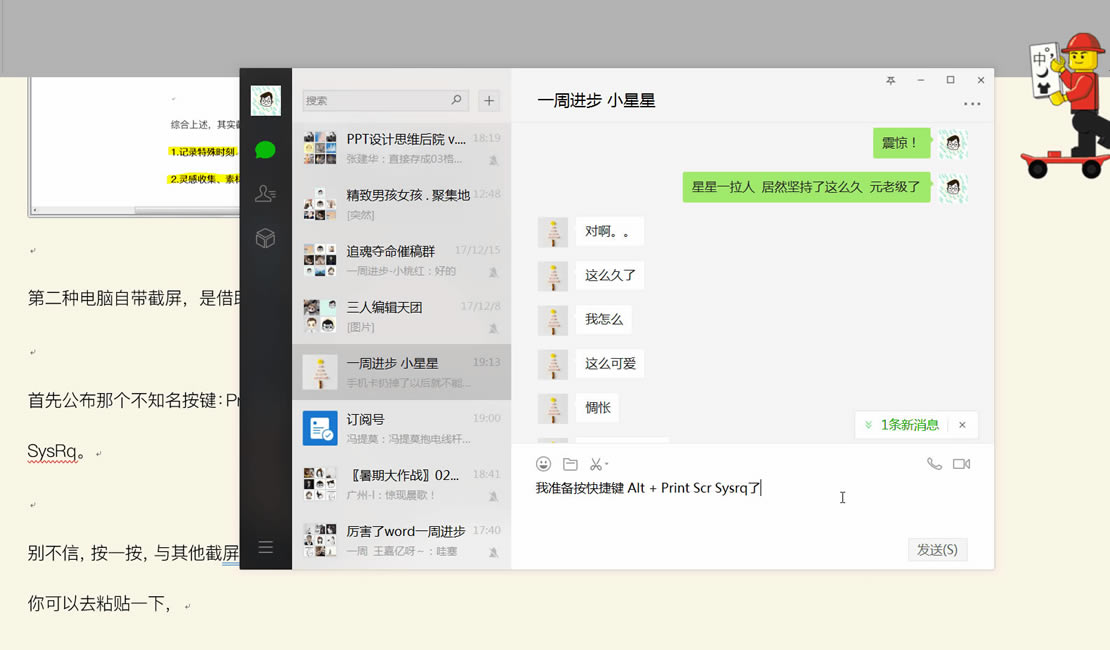
Task: Click horizontal scrollbar in document embedded image
Action: (x=138, y=210)
